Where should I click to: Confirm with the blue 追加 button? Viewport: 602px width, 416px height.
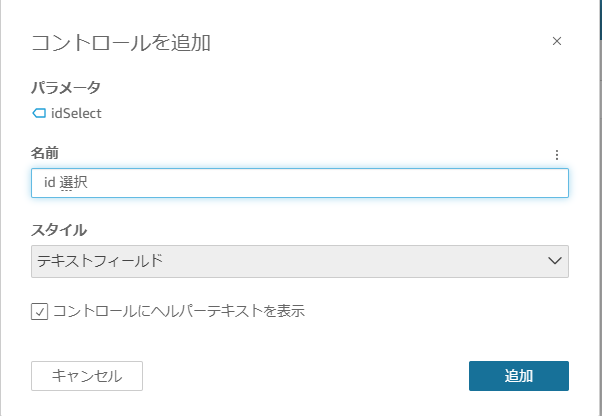pyautogui.click(x=518, y=376)
